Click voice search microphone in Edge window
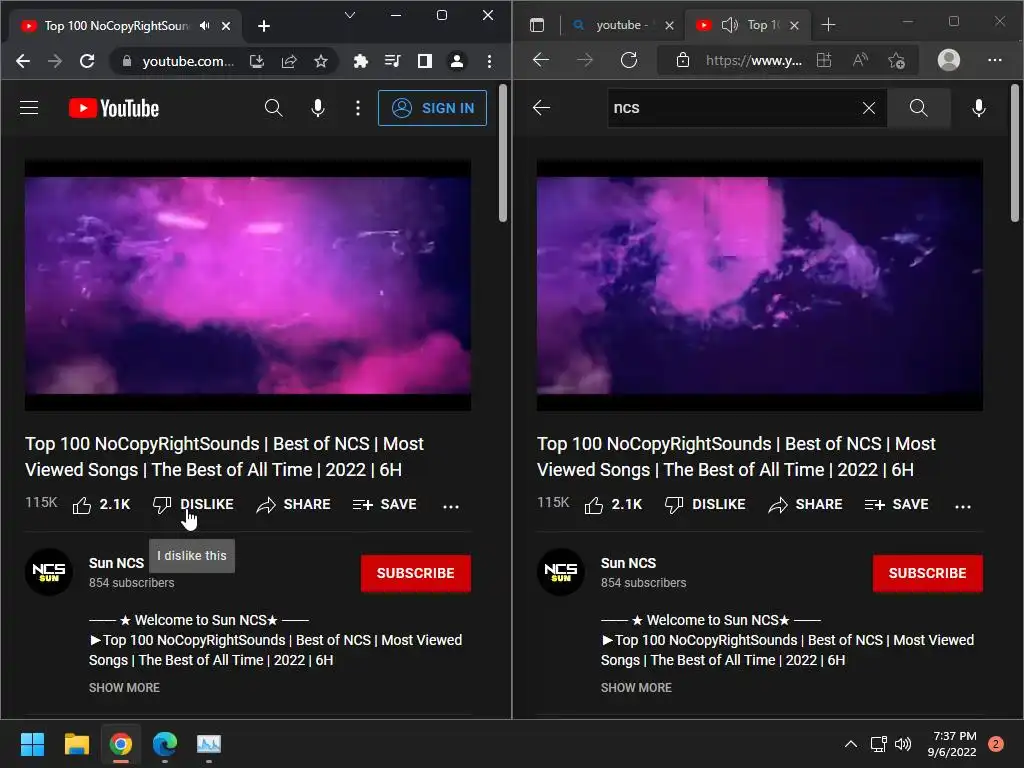 [x=979, y=108]
